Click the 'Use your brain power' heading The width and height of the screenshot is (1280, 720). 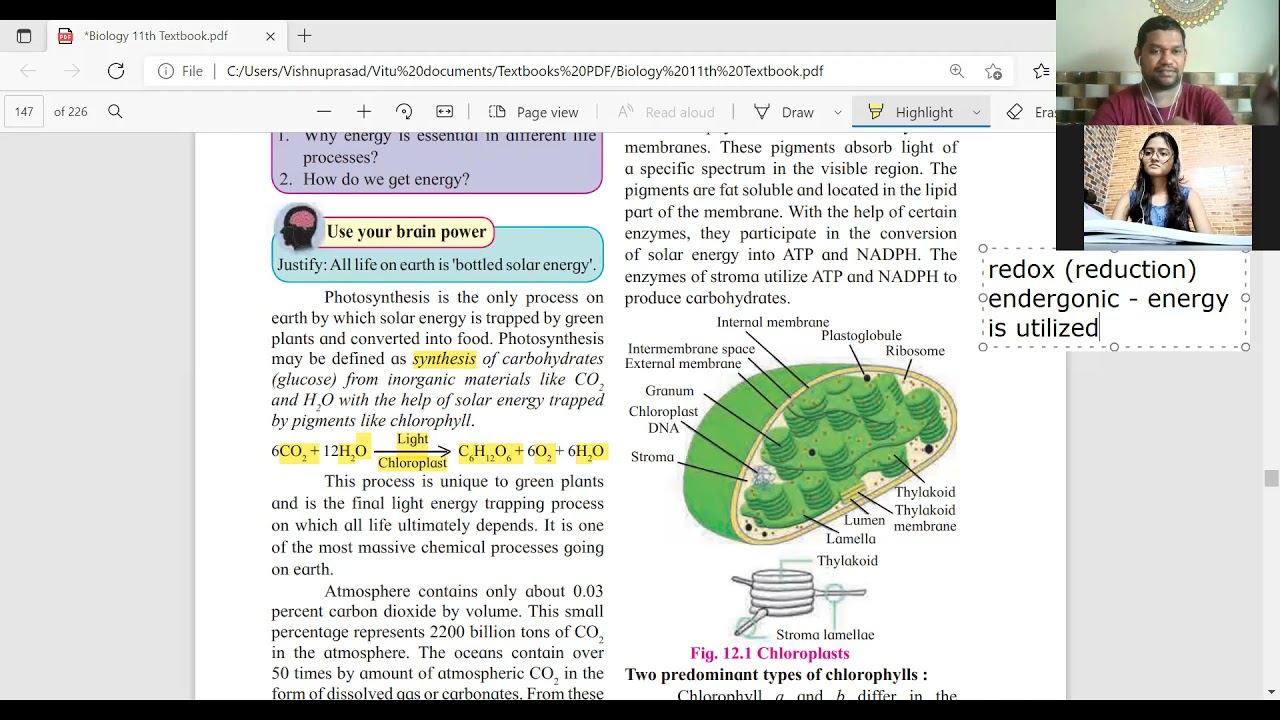click(406, 232)
